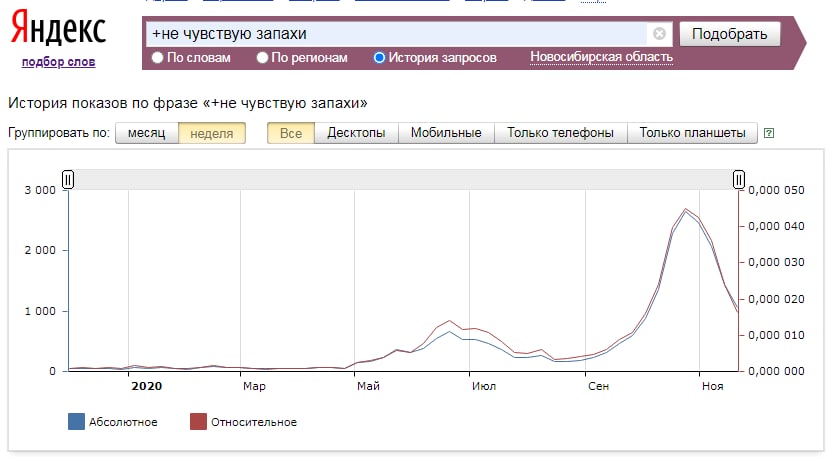
Task: Click the red 'Относительное' legend swatch
Action: [198, 422]
